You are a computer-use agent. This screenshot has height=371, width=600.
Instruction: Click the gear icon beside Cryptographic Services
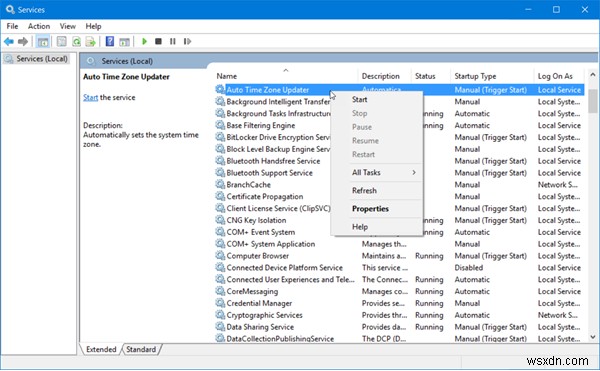coord(220,315)
